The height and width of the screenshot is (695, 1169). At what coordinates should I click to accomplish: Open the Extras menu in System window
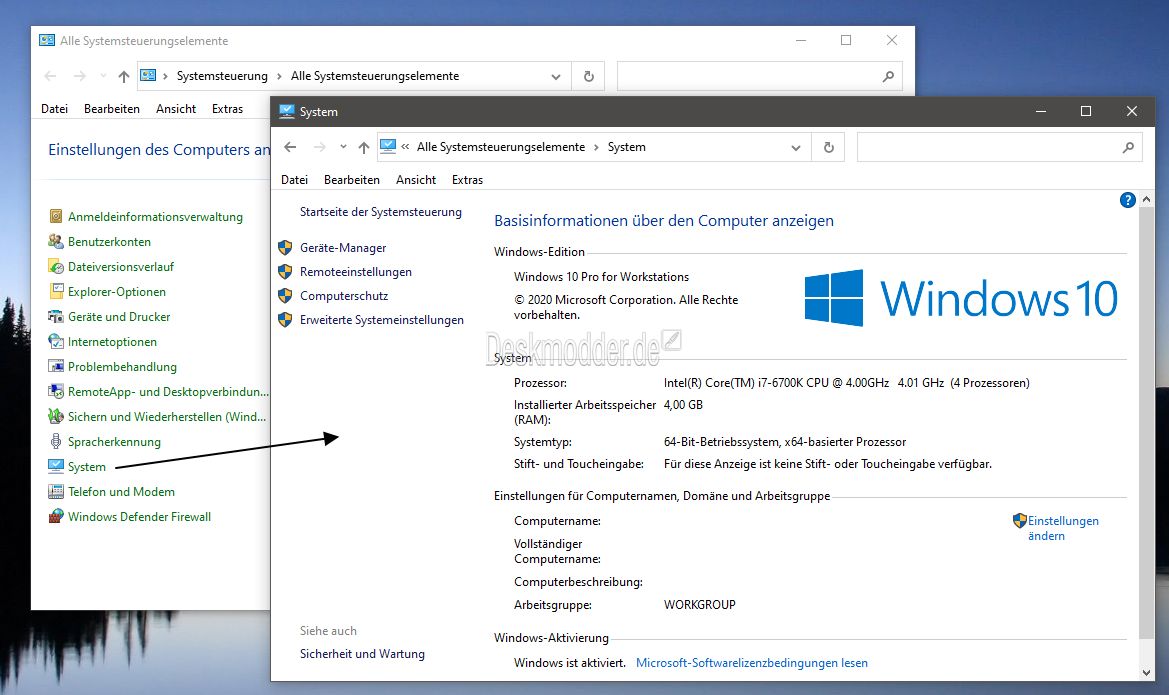[x=467, y=180]
